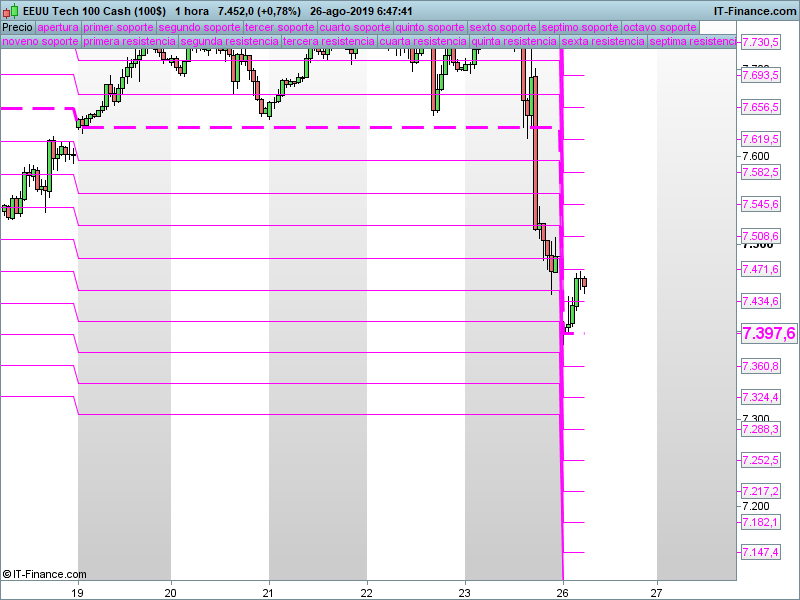Image resolution: width=800 pixels, height=600 pixels.
Task: Click the 7.545,6 price level tag
Action: point(760,205)
